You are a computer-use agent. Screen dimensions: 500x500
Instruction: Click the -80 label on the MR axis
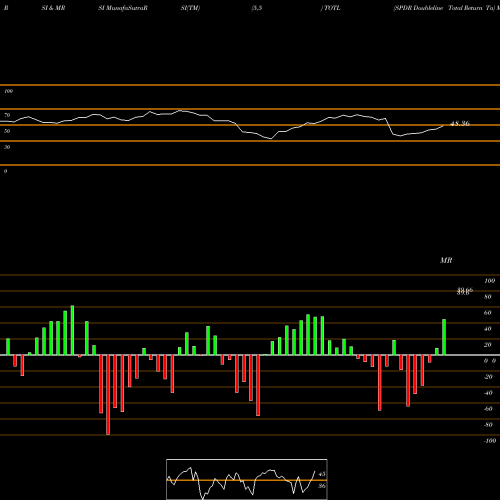(x=488, y=425)
